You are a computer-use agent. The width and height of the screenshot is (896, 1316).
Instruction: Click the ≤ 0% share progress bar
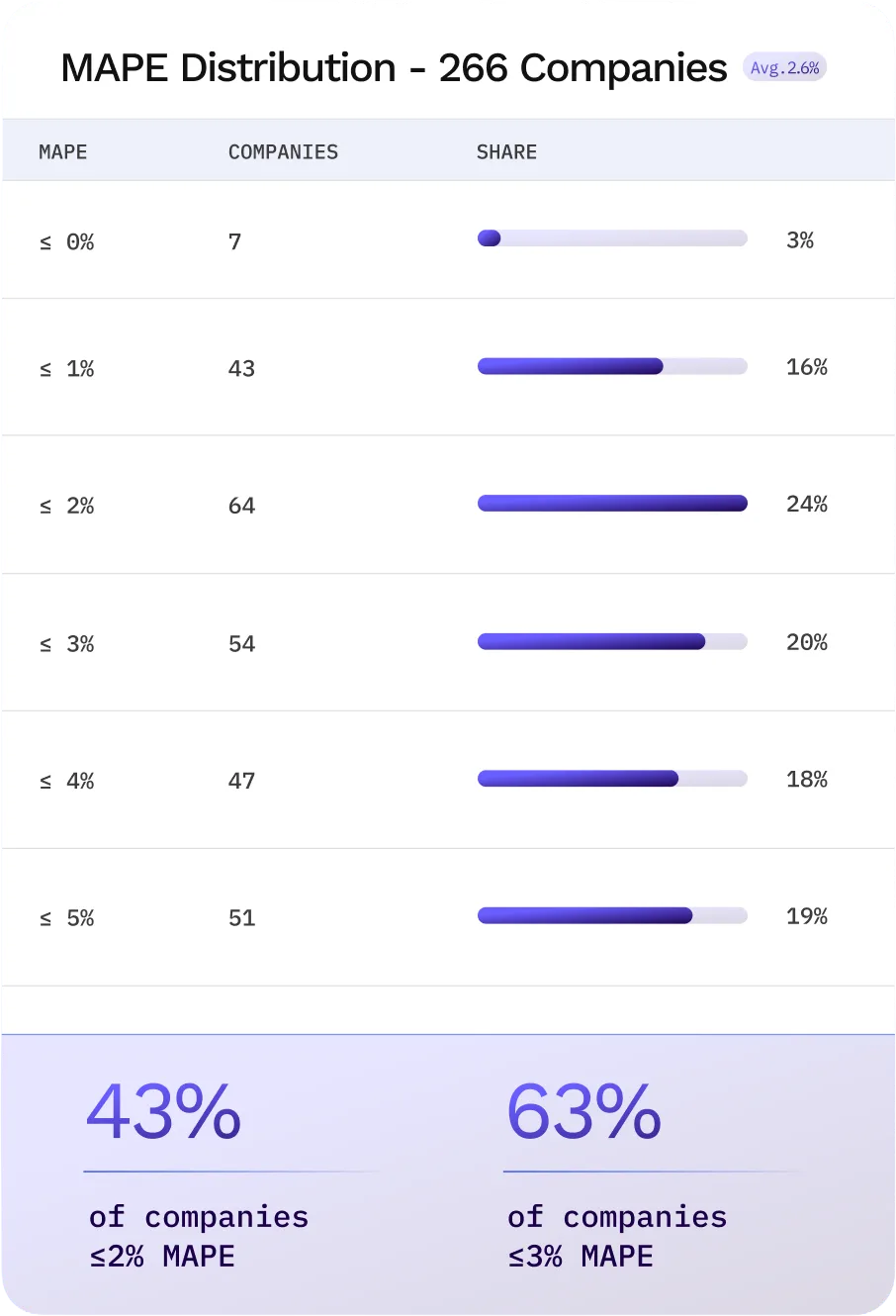[x=612, y=238]
